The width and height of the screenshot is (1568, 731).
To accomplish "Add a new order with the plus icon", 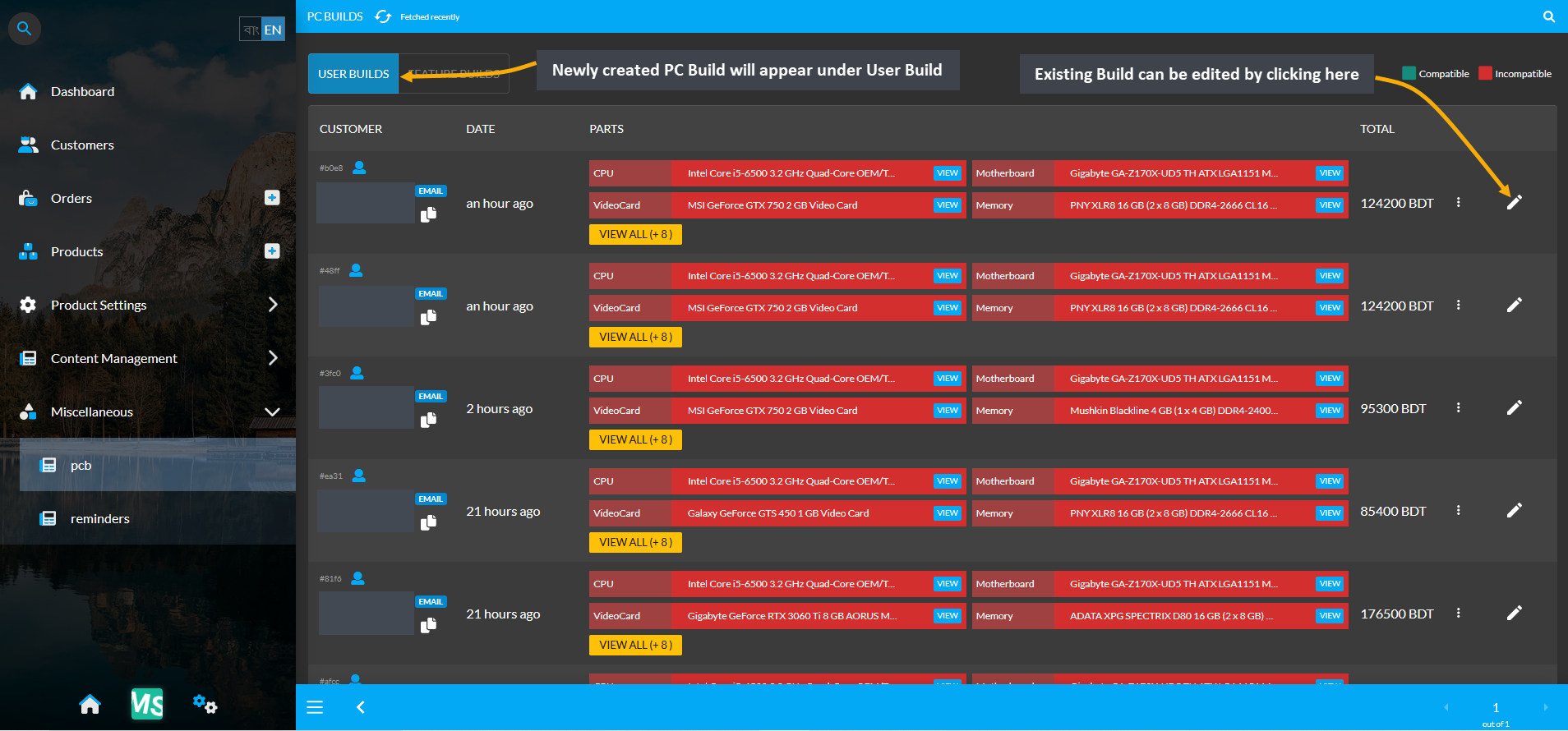I will pyautogui.click(x=272, y=197).
